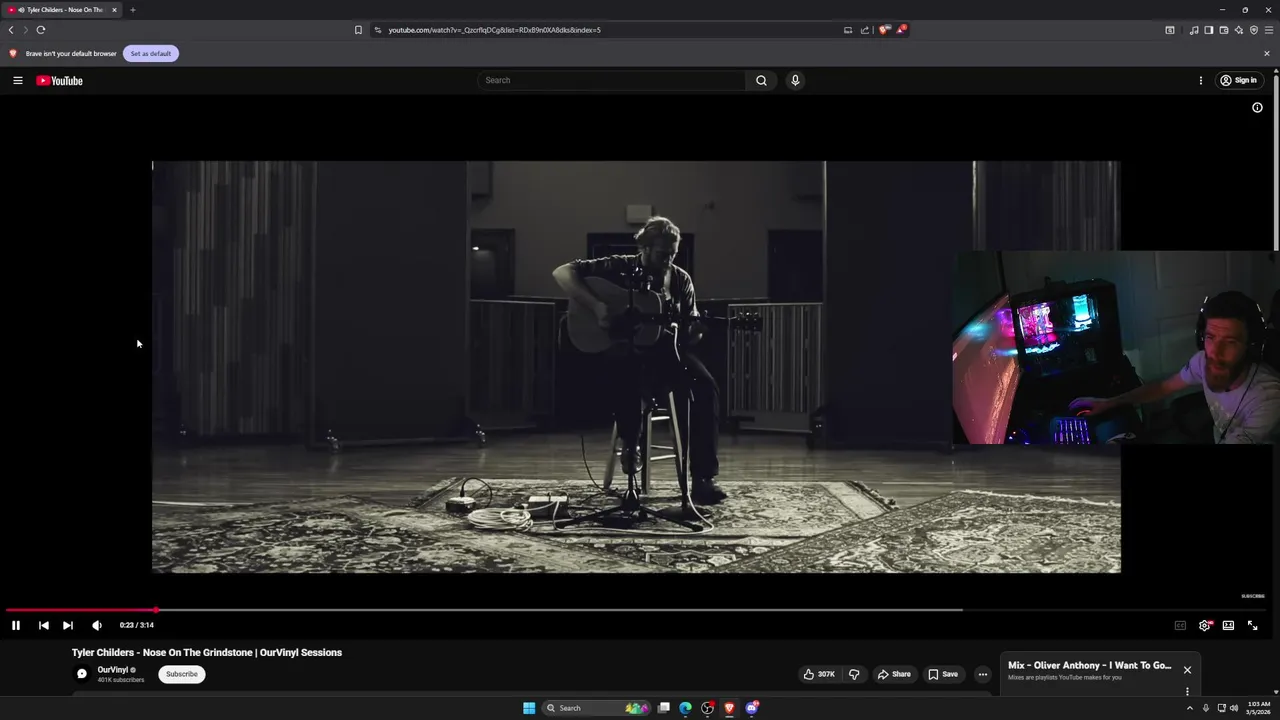Save the video to a playlist

coord(943,674)
